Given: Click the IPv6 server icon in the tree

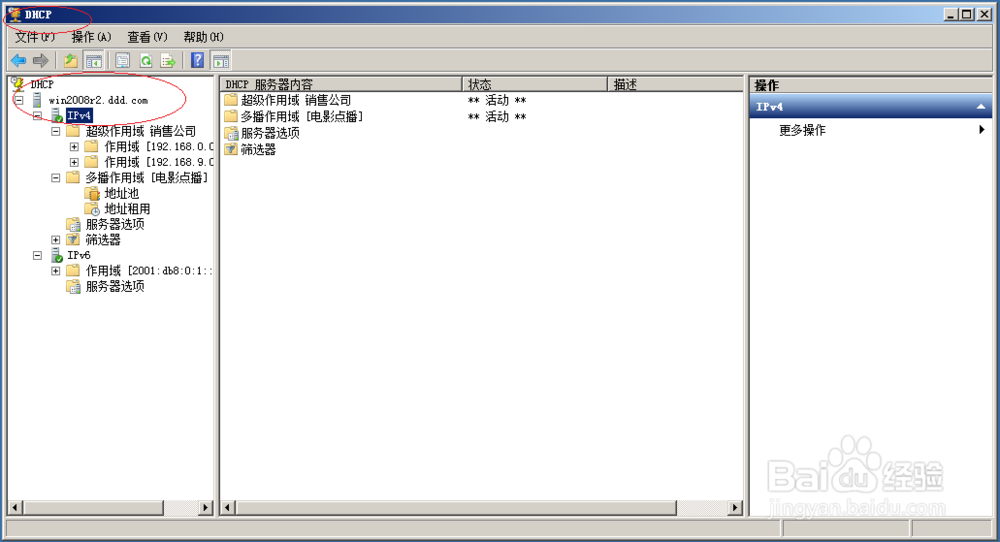Looking at the screenshot, I should [57, 255].
